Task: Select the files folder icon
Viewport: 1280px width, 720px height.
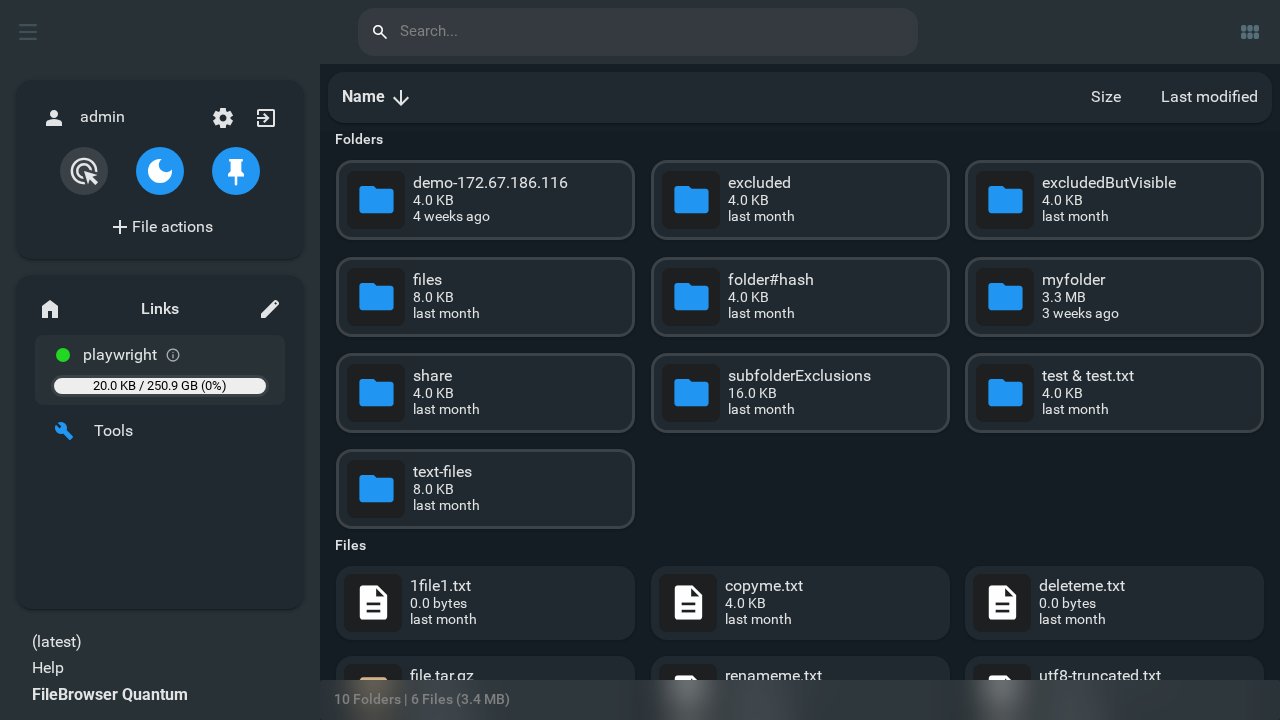Action: tap(376, 297)
